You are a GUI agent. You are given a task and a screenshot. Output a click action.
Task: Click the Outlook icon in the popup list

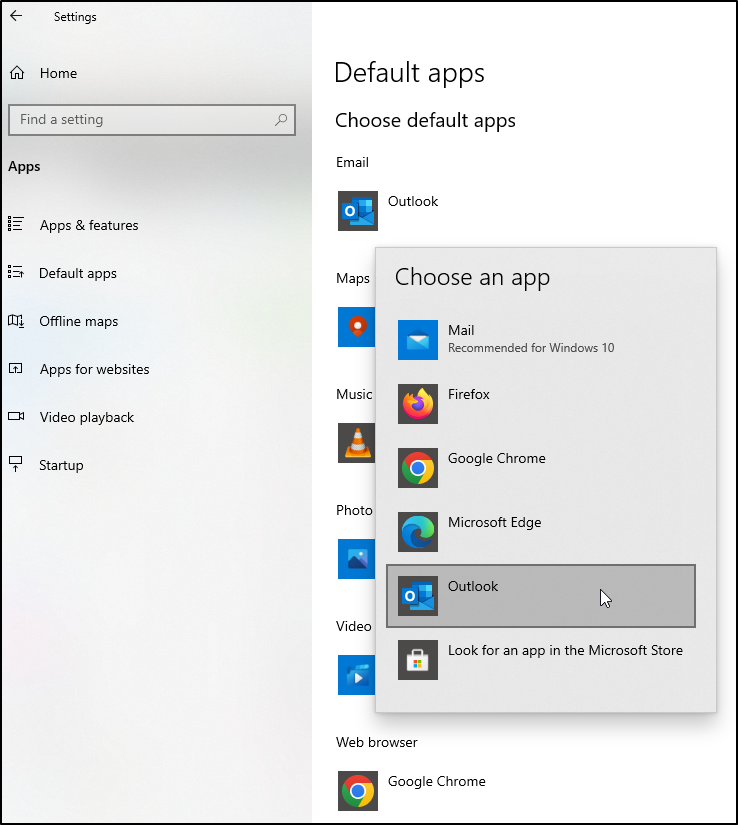click(x=418, y=596)
